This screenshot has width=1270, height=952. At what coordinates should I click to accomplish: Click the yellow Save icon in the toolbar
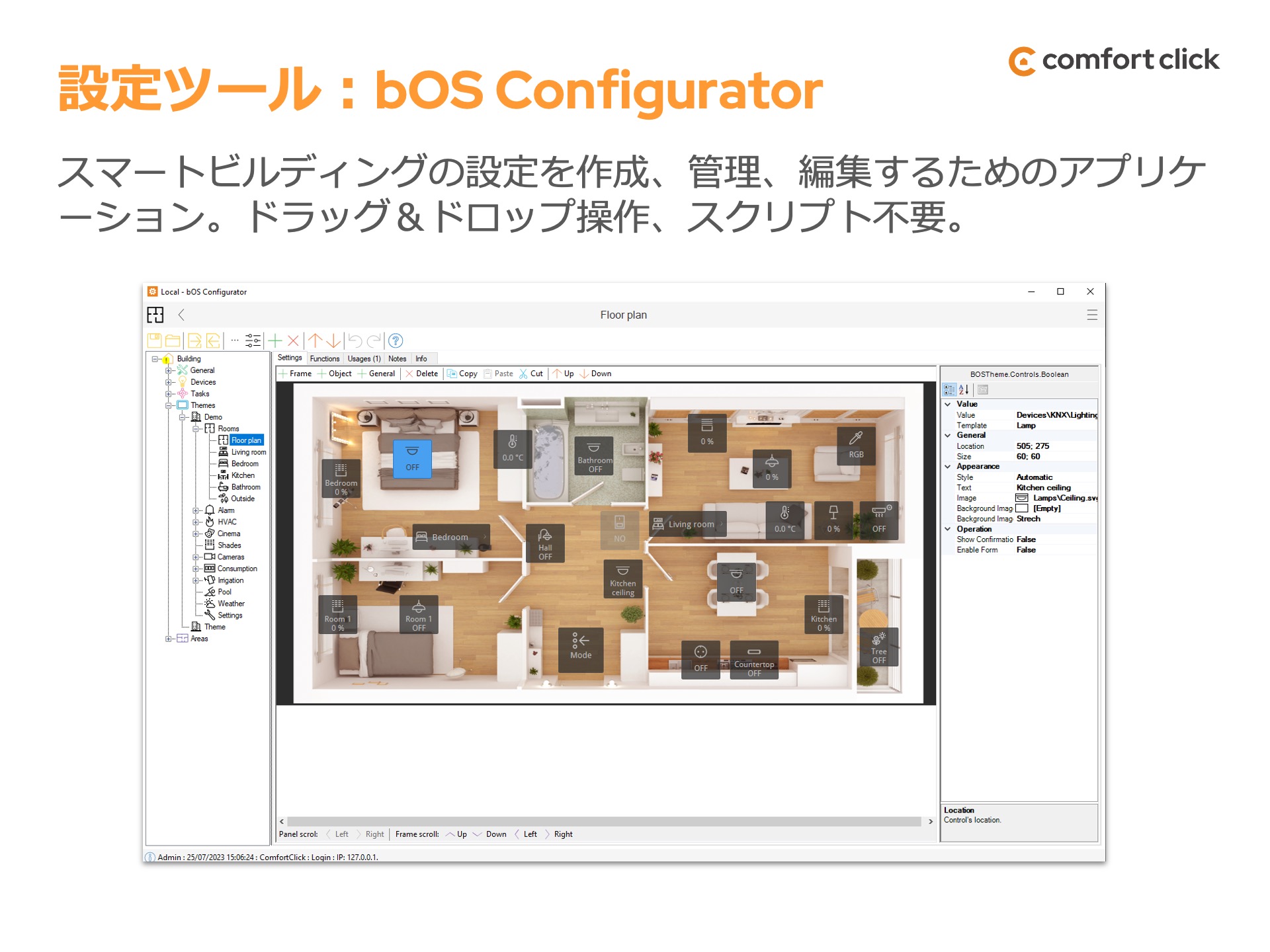[x=155, y=340]
